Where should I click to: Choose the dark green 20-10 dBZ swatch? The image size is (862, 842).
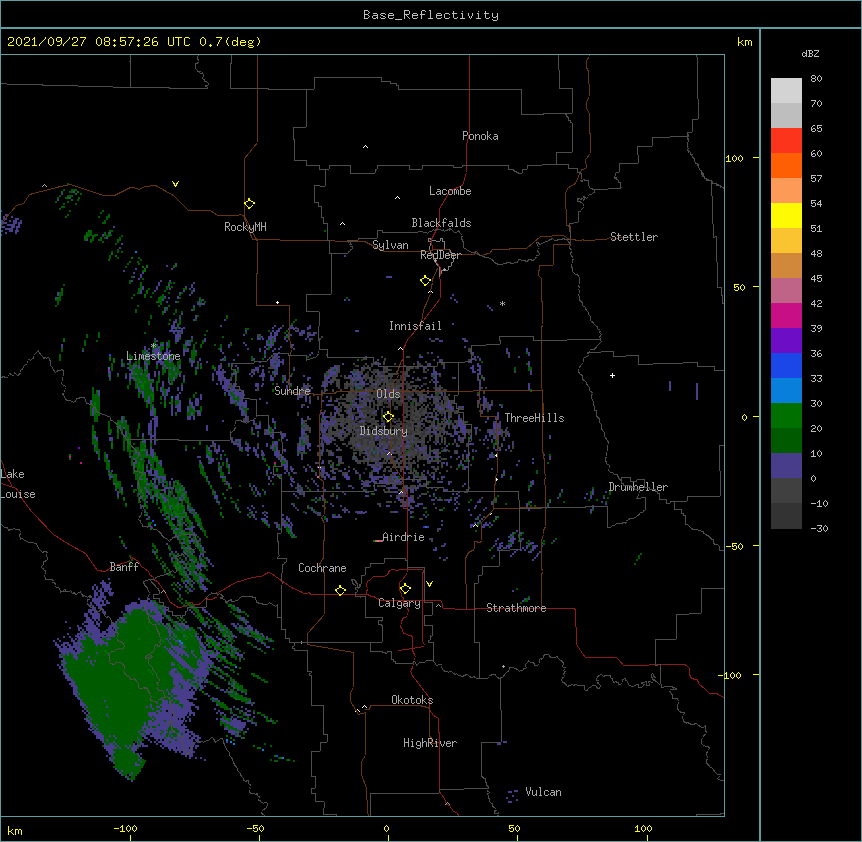(786, 441)
